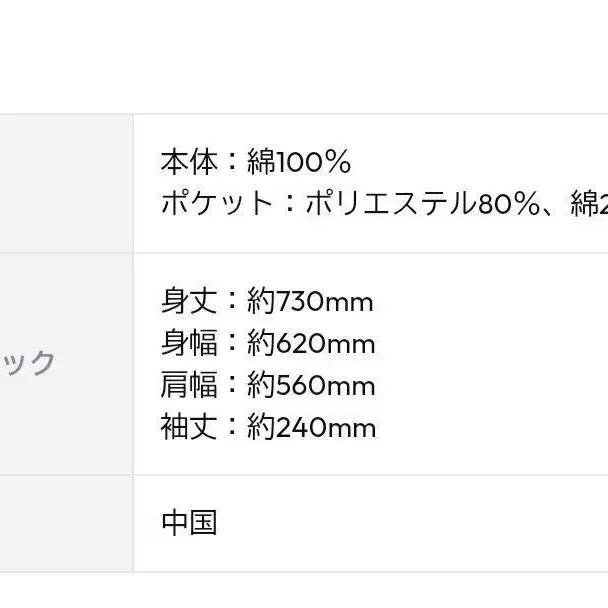This screenshot has height=608, width=608.
Task: Click the ポリエステル80% text
Action: click(x=423, y=203)
